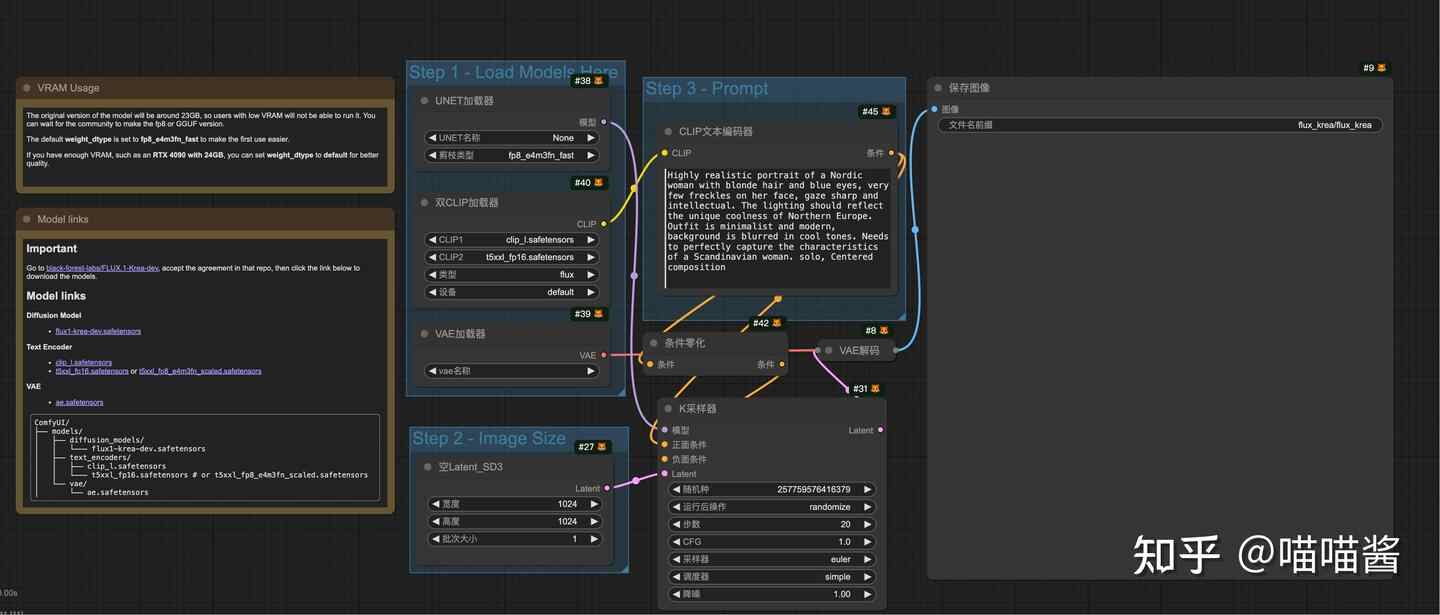The image size is (1440, 615).
Task: Select the "Step 1 - Load Models Here" group title
Action: (513, 72)
